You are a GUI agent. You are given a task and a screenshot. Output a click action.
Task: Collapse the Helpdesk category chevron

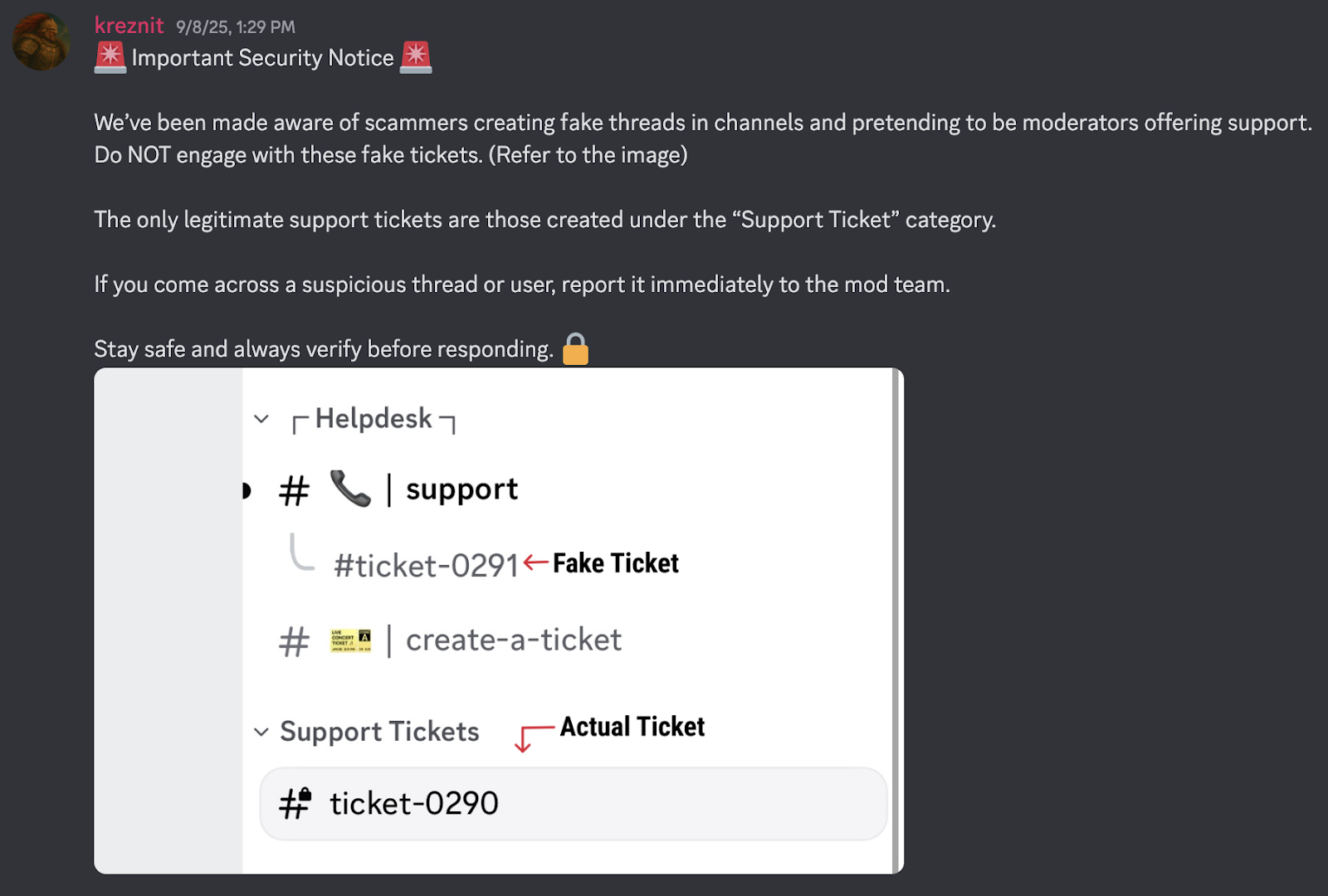(261, 419)
